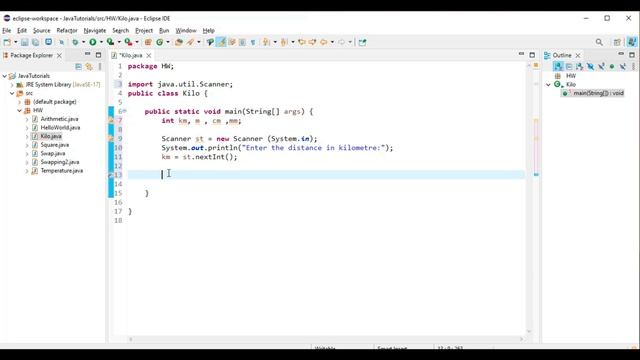The height and width of the screenshot is (360, 640).
Task: Select Swapping2.java in Package Explorer
Action: [x=60, y=162]
